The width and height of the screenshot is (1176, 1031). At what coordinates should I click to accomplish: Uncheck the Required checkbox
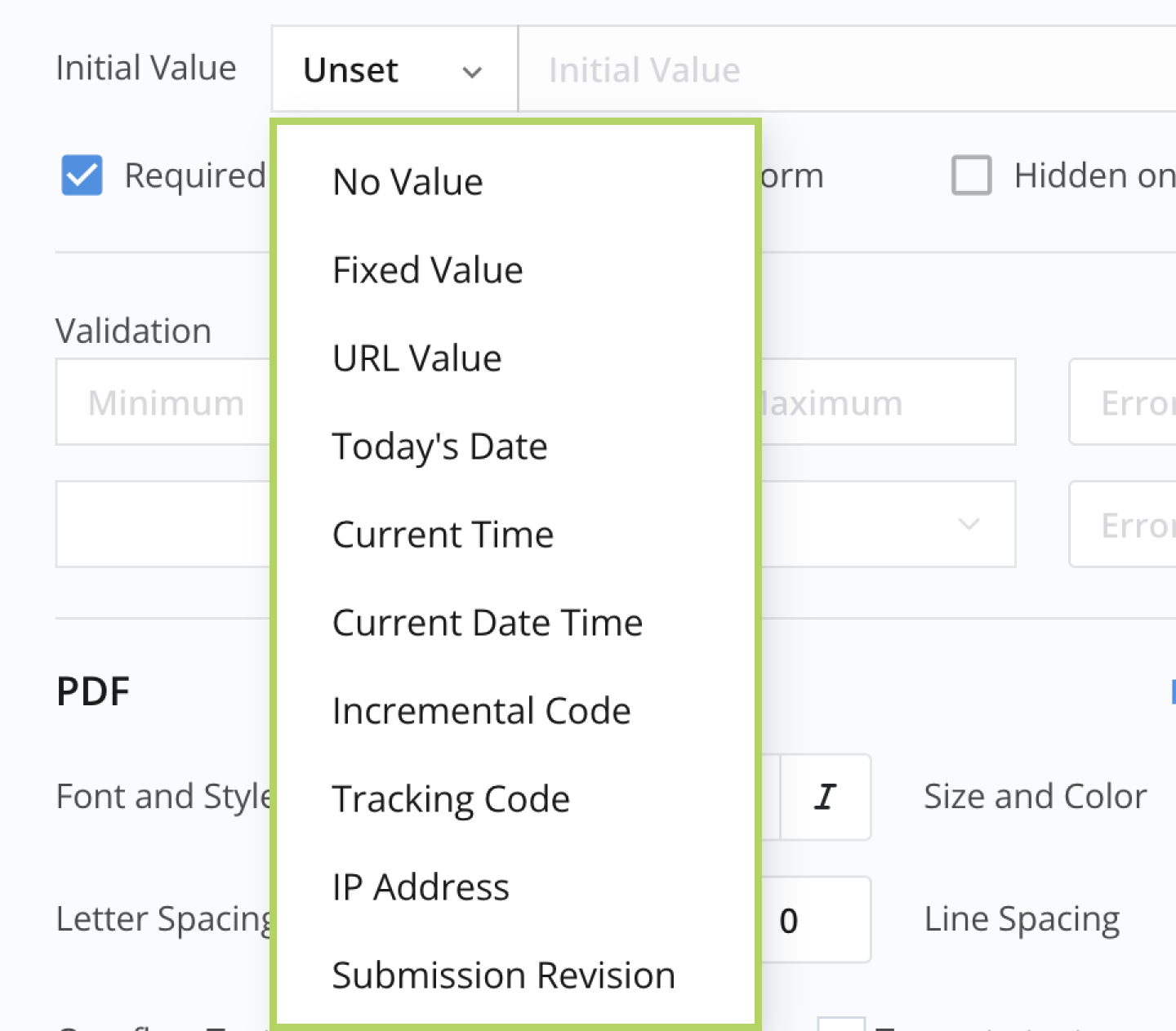click(82, 176)
